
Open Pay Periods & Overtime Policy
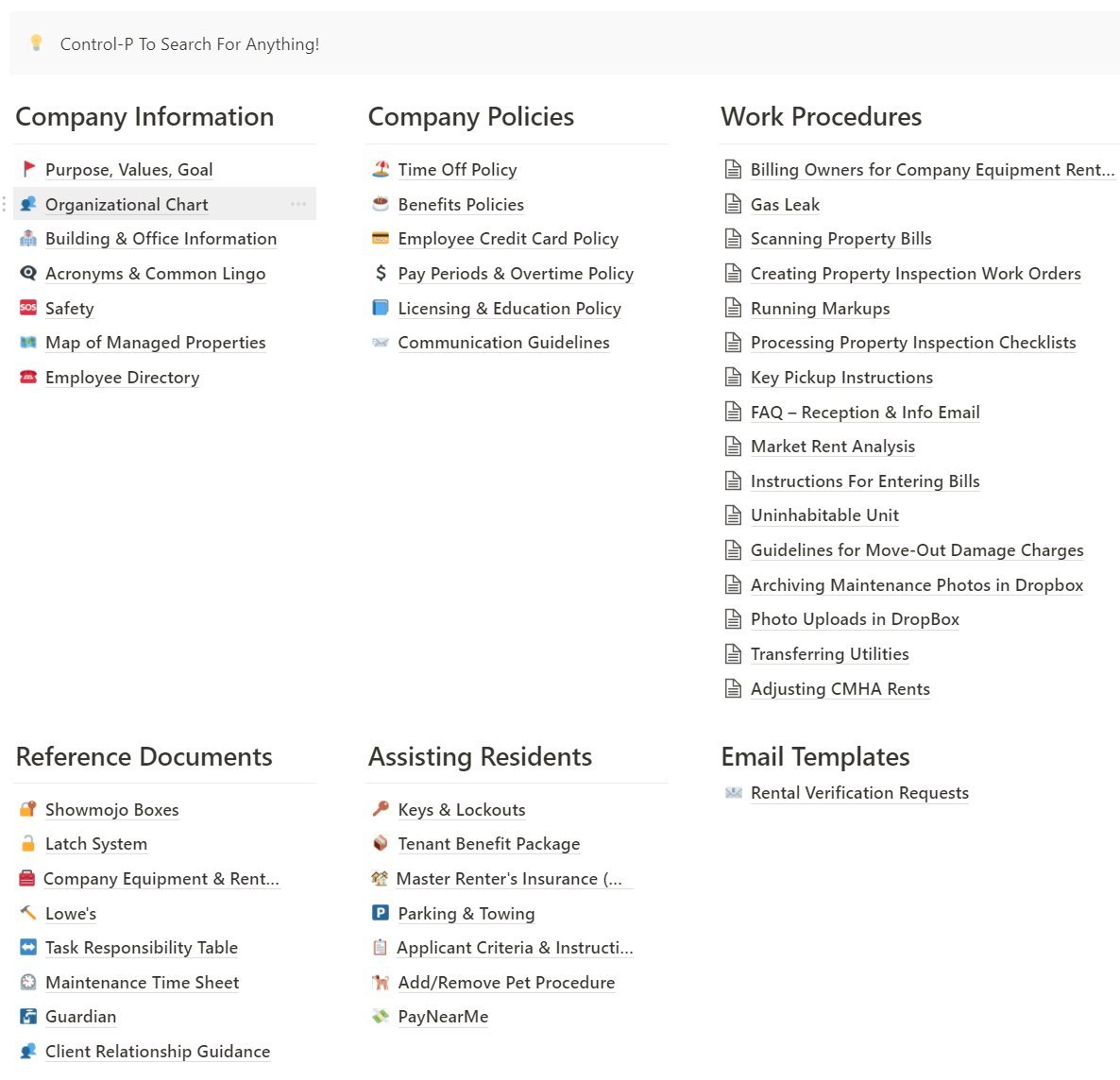click(516, 274)
